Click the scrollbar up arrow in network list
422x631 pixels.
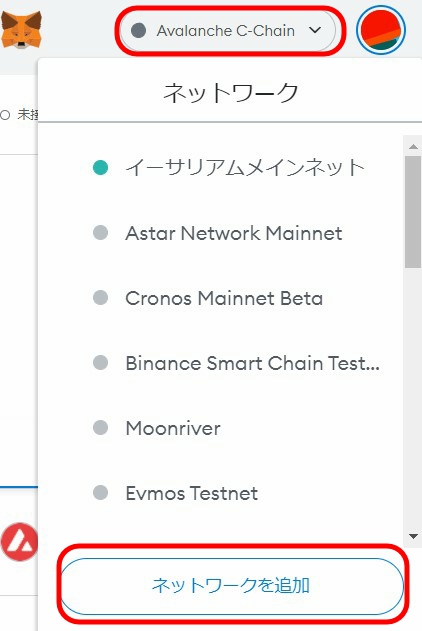413,146
